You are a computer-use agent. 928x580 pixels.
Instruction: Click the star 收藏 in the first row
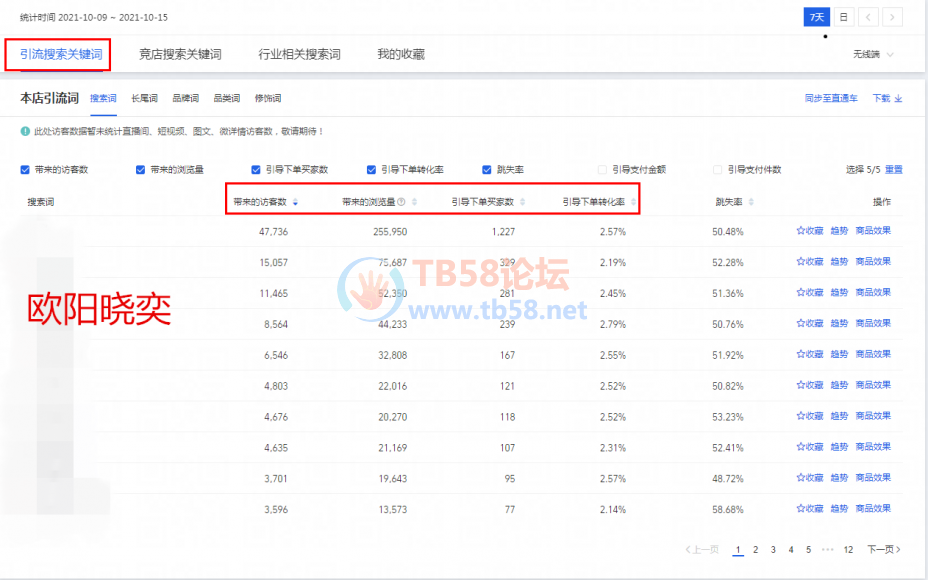tap(809, 231)
